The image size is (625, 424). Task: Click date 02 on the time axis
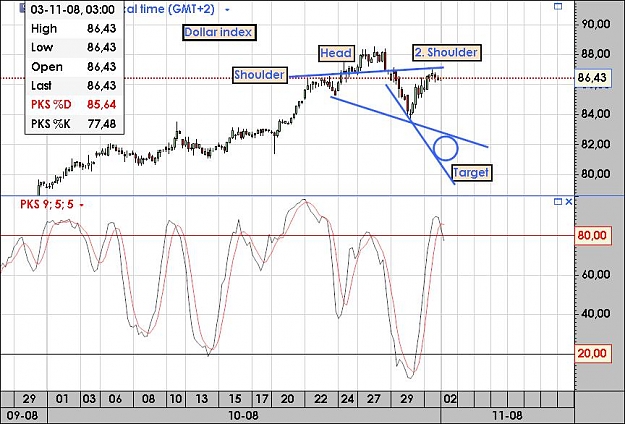(450, 399)
